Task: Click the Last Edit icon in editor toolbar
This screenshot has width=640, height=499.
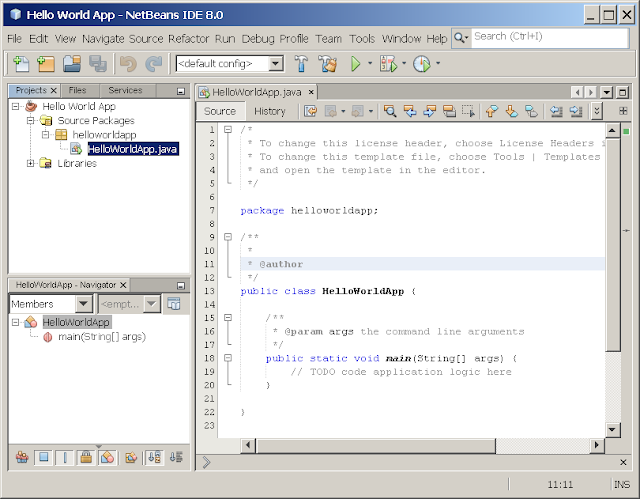Action: pyautogui.click(x=310, y=111)
